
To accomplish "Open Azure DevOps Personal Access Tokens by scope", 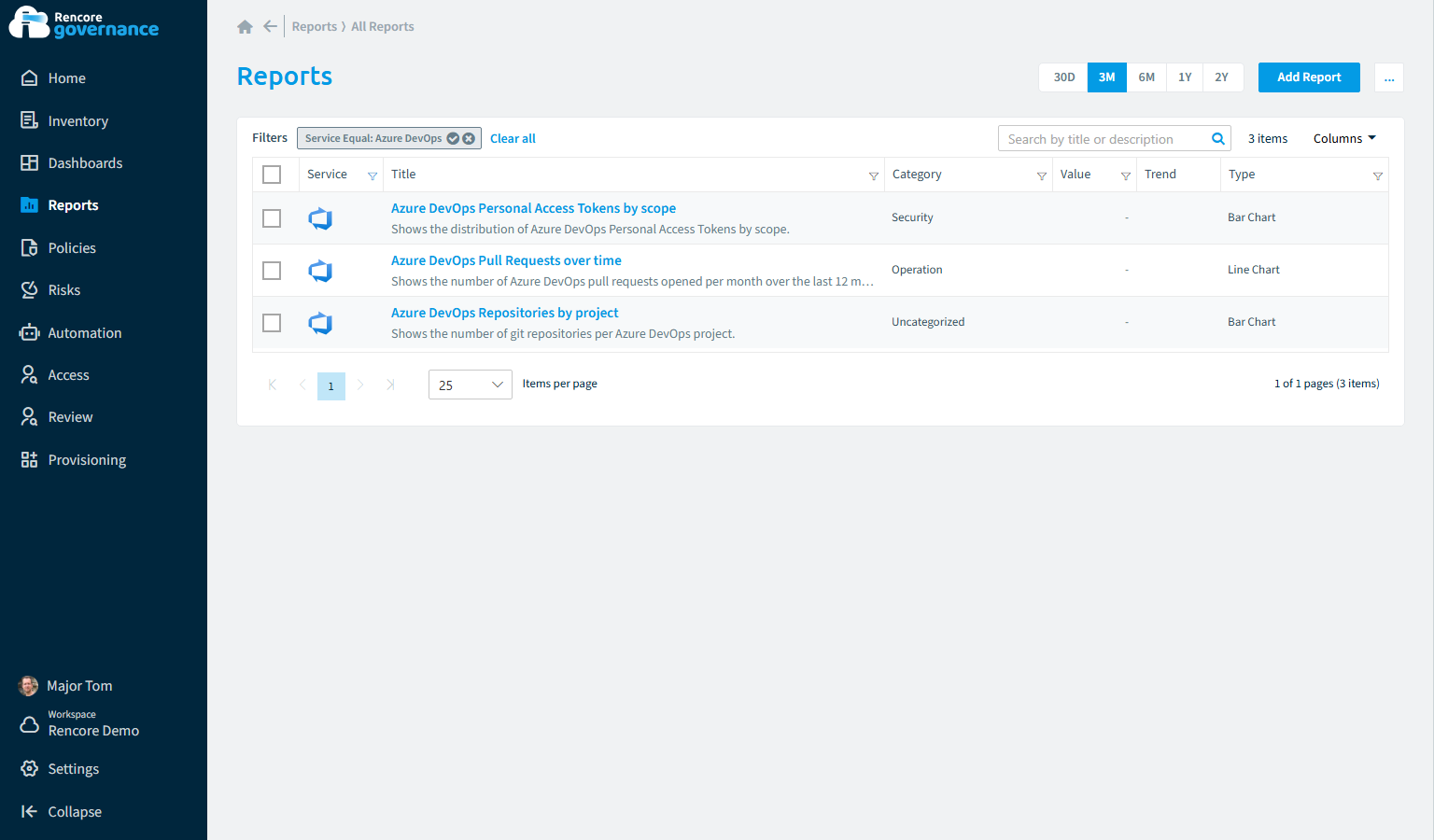I will point(533,208).
